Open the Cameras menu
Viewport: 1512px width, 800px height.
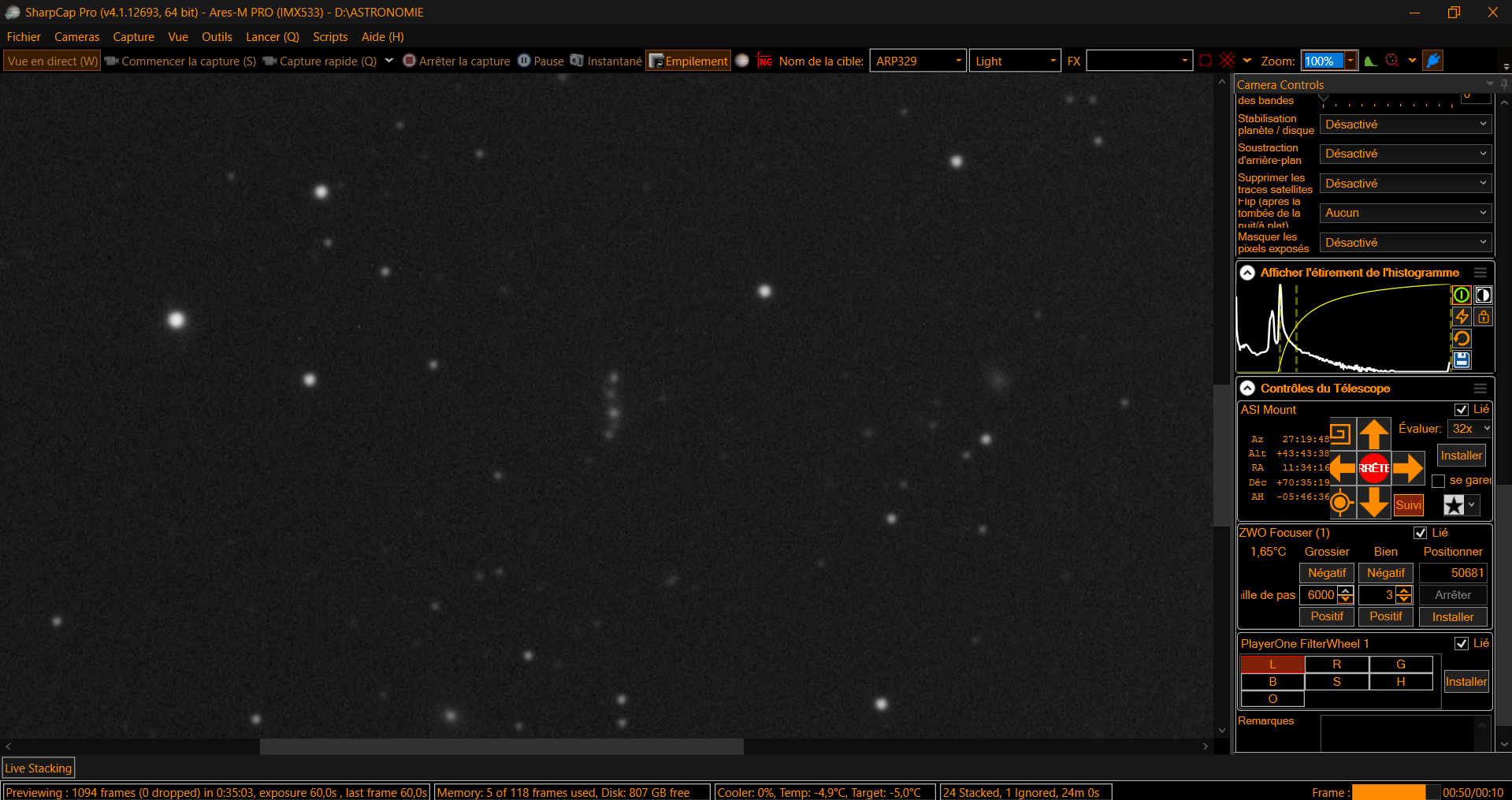pyautogui.click(x=76, y=37)
